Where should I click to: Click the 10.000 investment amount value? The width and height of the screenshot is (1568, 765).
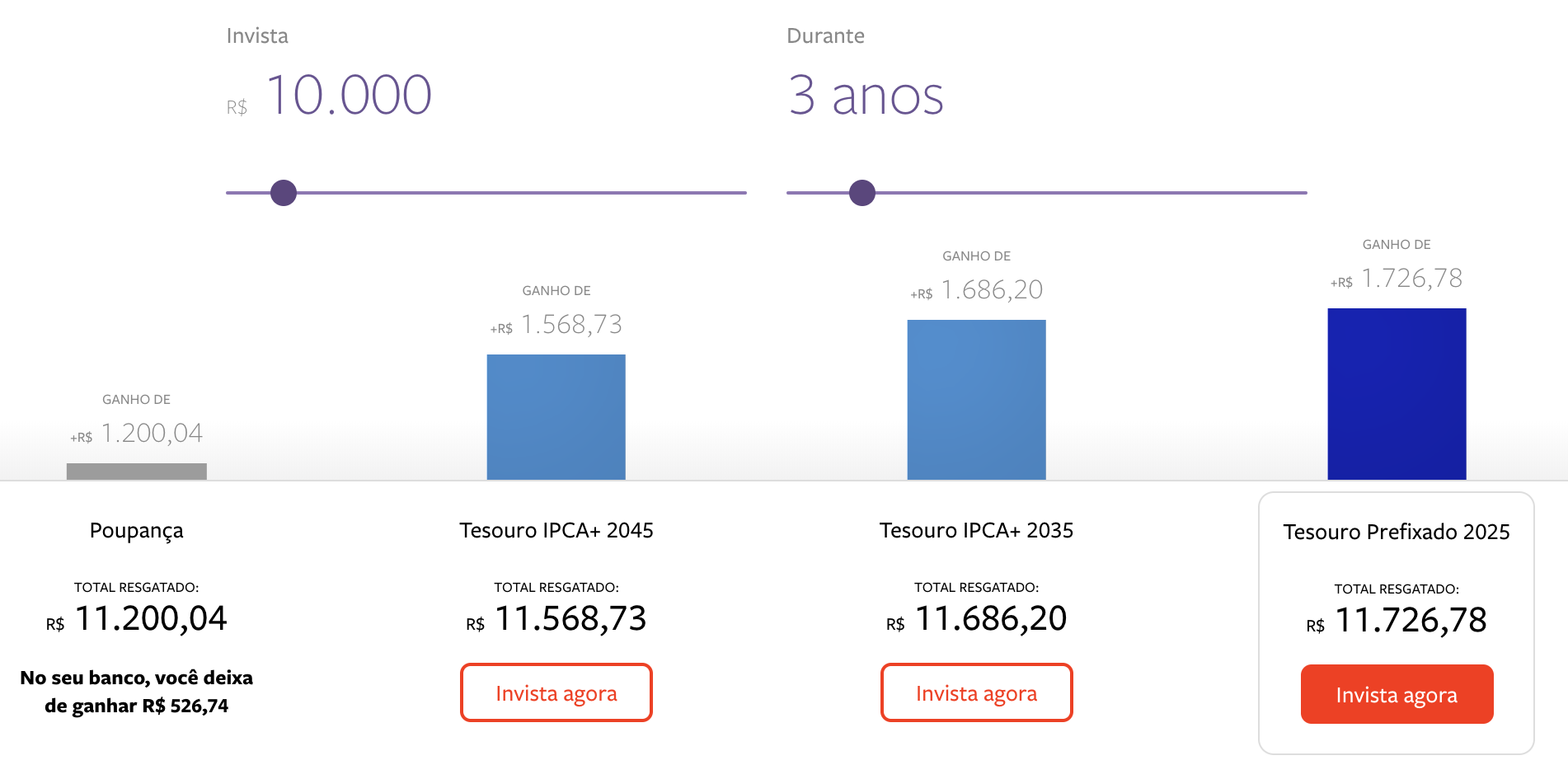coord(349,95)
